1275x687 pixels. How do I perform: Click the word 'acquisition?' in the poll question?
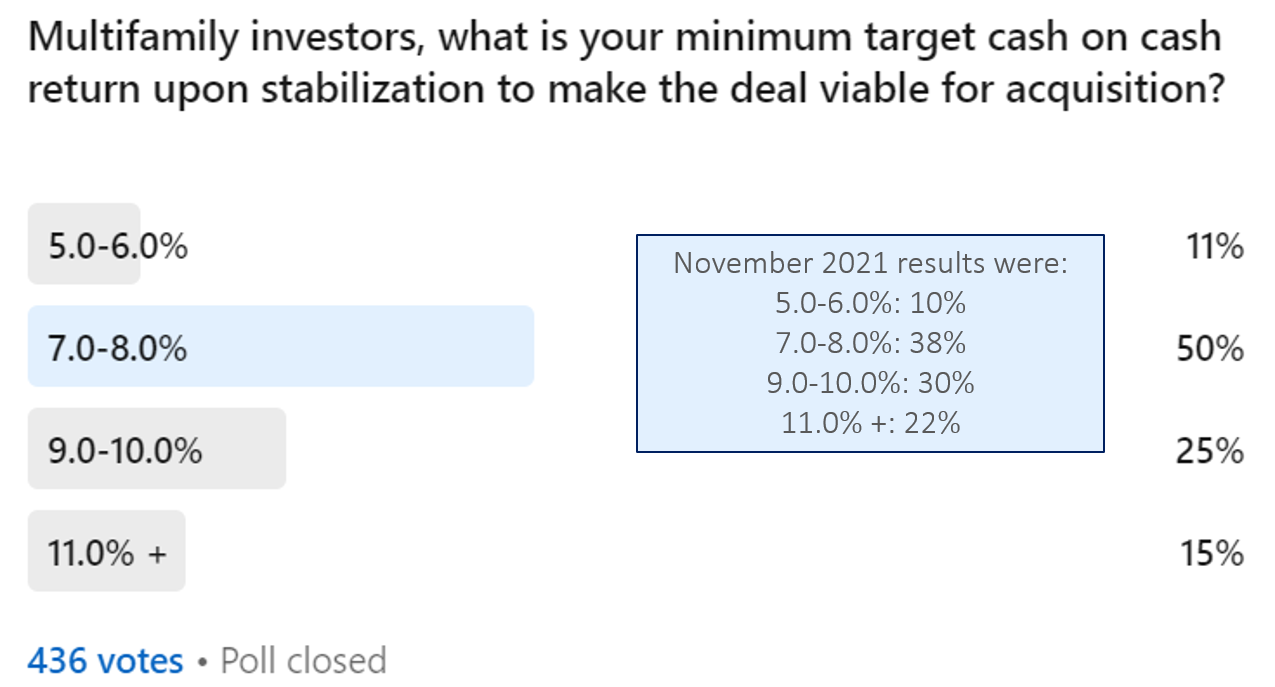(1115, 89)
